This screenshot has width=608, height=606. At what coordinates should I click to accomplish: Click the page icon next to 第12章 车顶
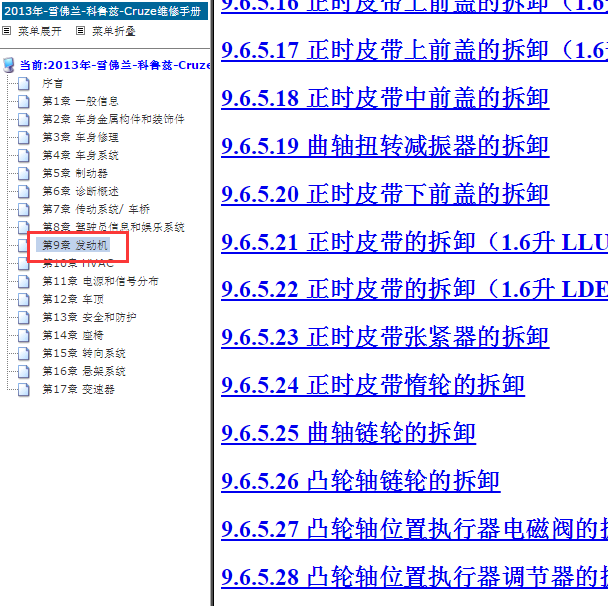[x=24, y=299]
